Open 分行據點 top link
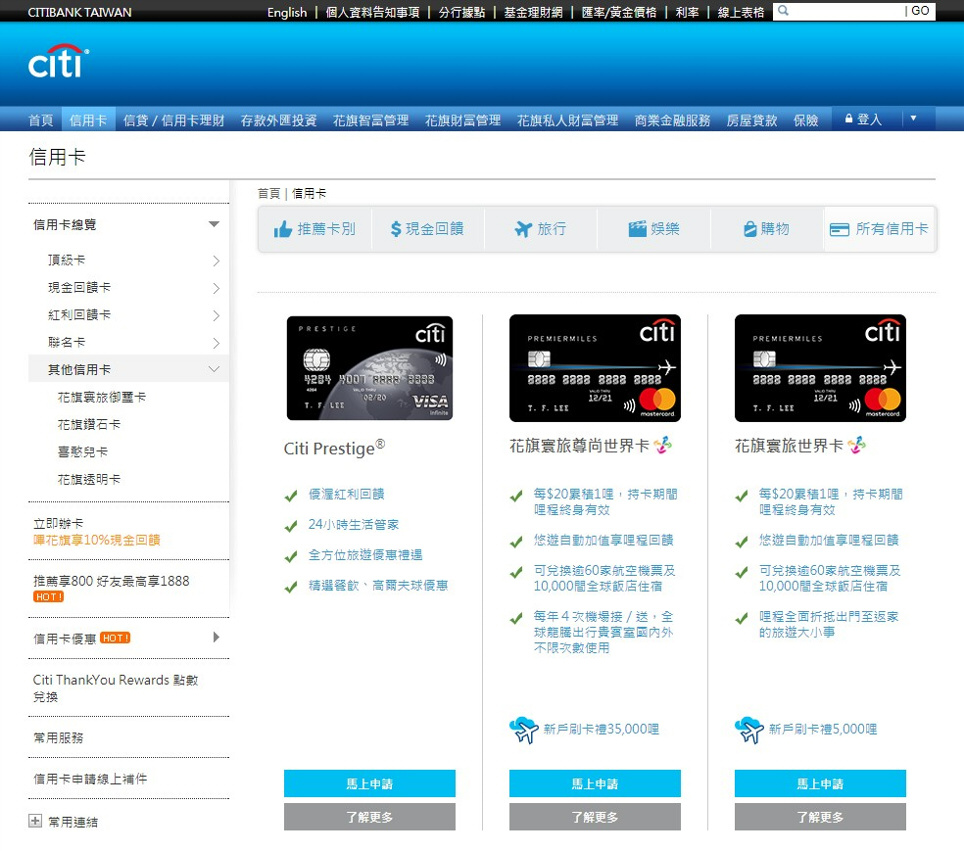The width and height of the screenshot is (964, 851). tap(462, 12)
